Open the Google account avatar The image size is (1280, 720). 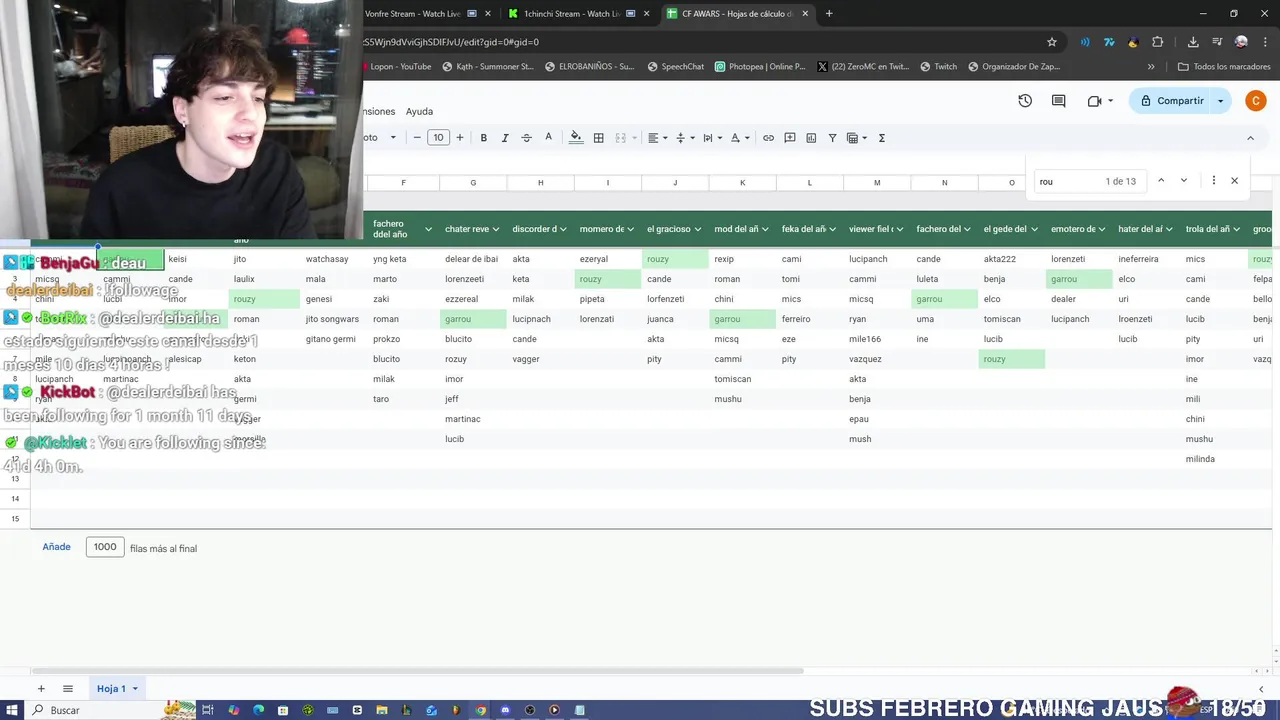click(1256, 101)
